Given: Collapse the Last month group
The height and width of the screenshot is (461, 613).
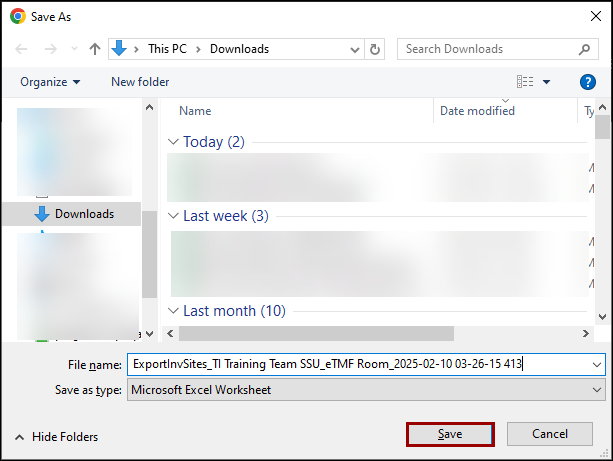Looking at the screenshot, I should click(x=173, y=311).
